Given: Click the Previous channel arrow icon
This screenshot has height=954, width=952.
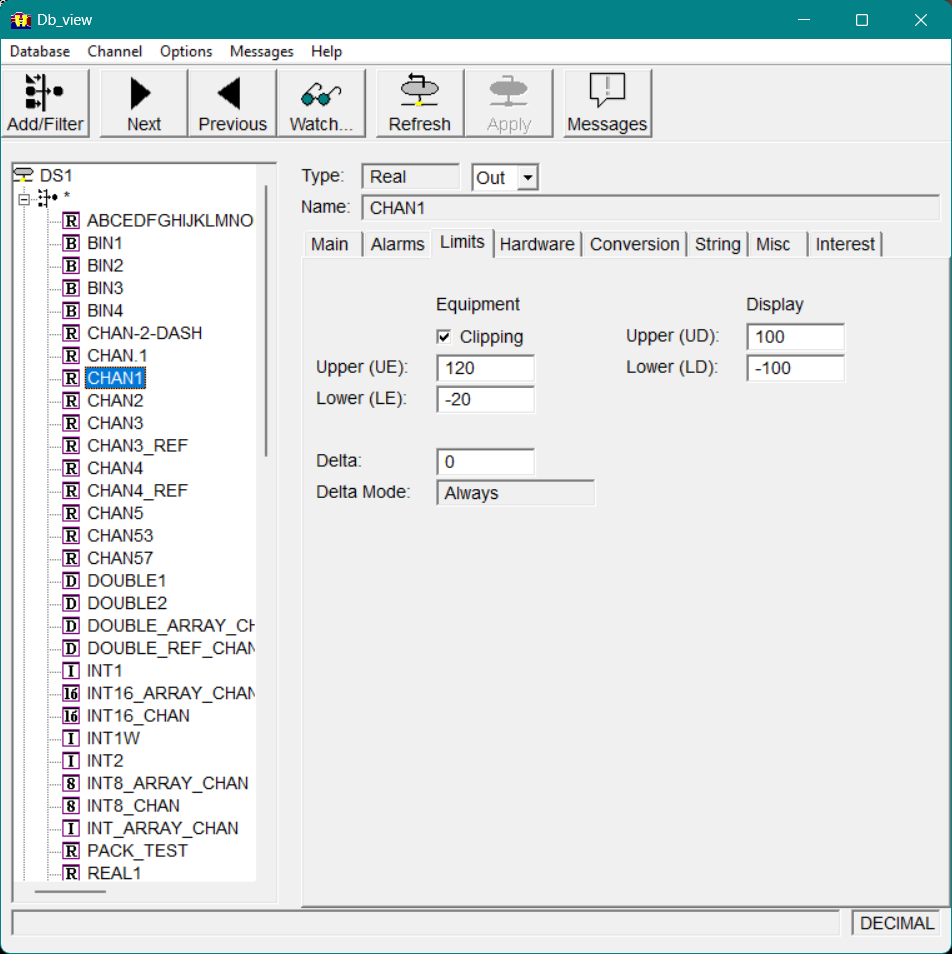Looking at the screenshot, I should point(231,93).
